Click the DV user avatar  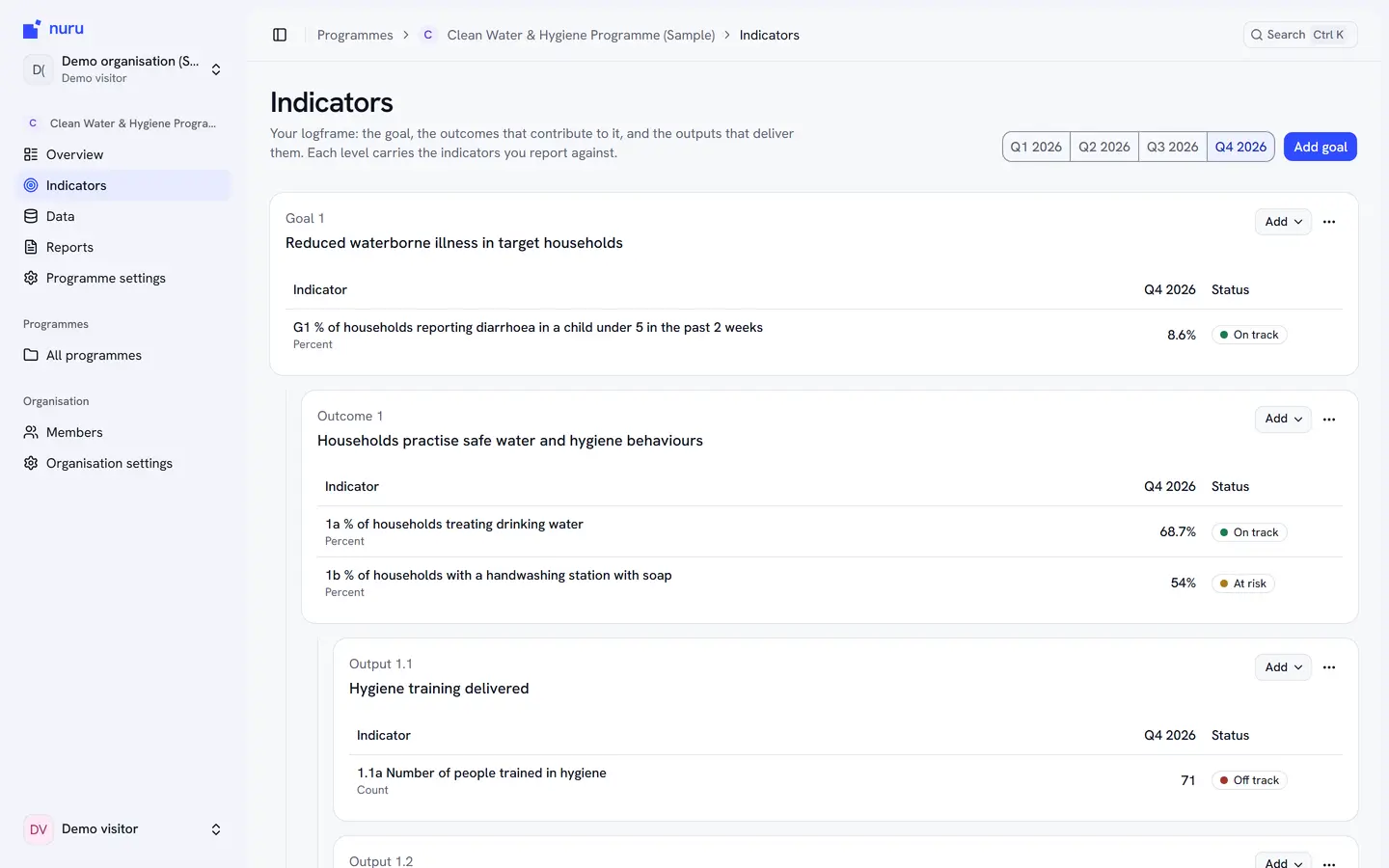(x=39, y=829)
